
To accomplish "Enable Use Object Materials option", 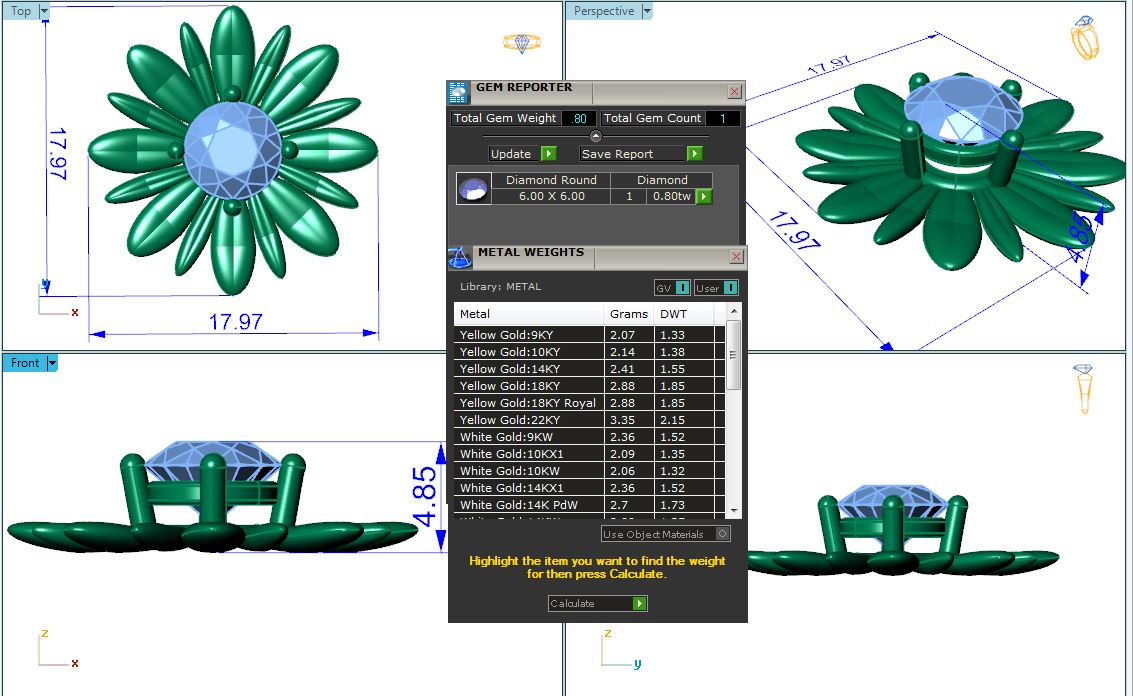I will (723, 534).
